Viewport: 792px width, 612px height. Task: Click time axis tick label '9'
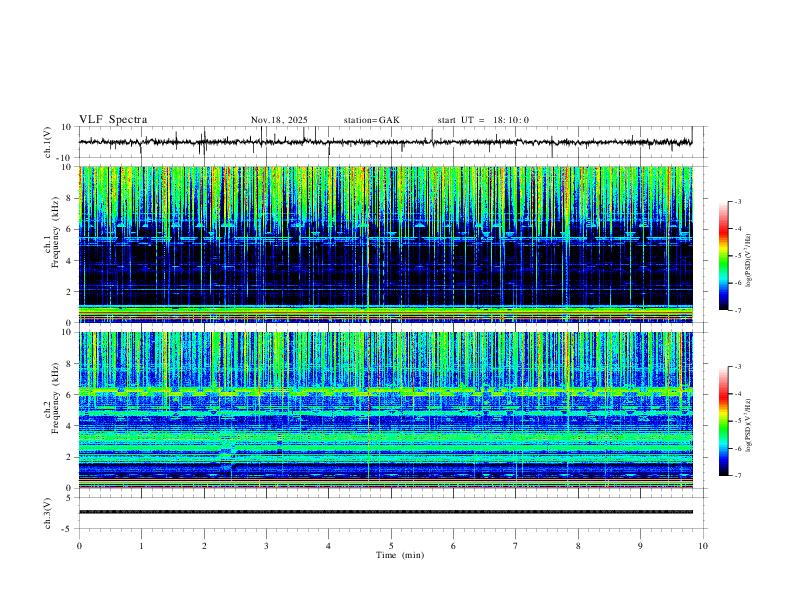pyautogui.click(x=641, y=546)
